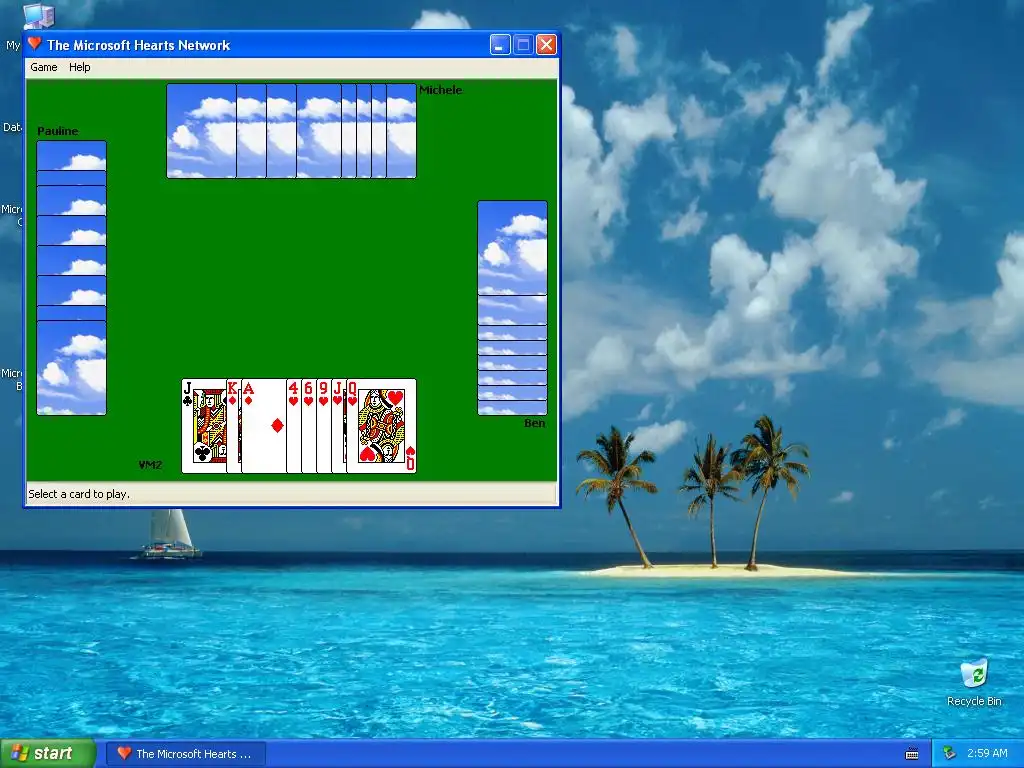Close the Hearts Network window

click(546, 44)
